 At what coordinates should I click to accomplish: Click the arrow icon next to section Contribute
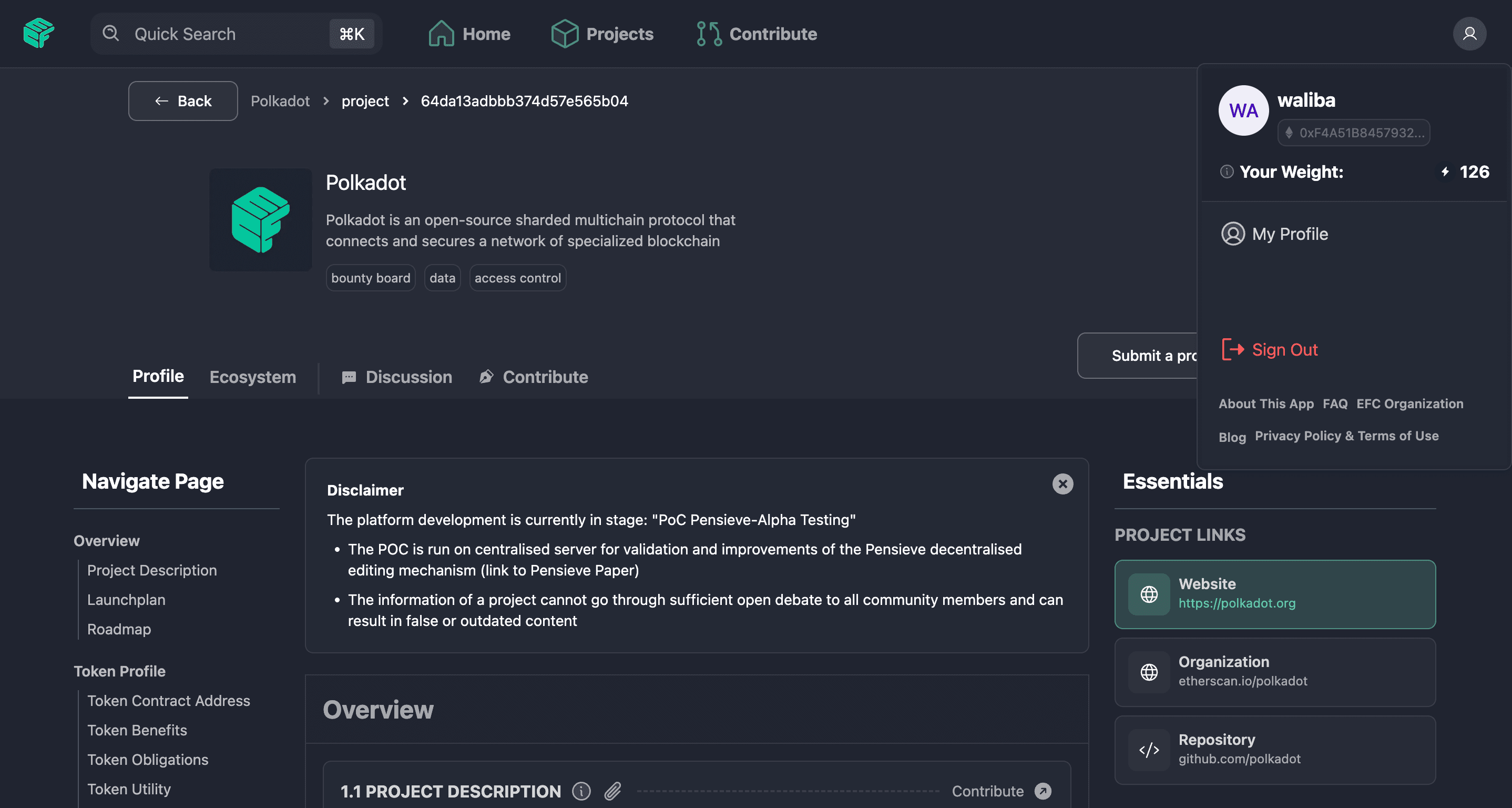[1043, 791]
